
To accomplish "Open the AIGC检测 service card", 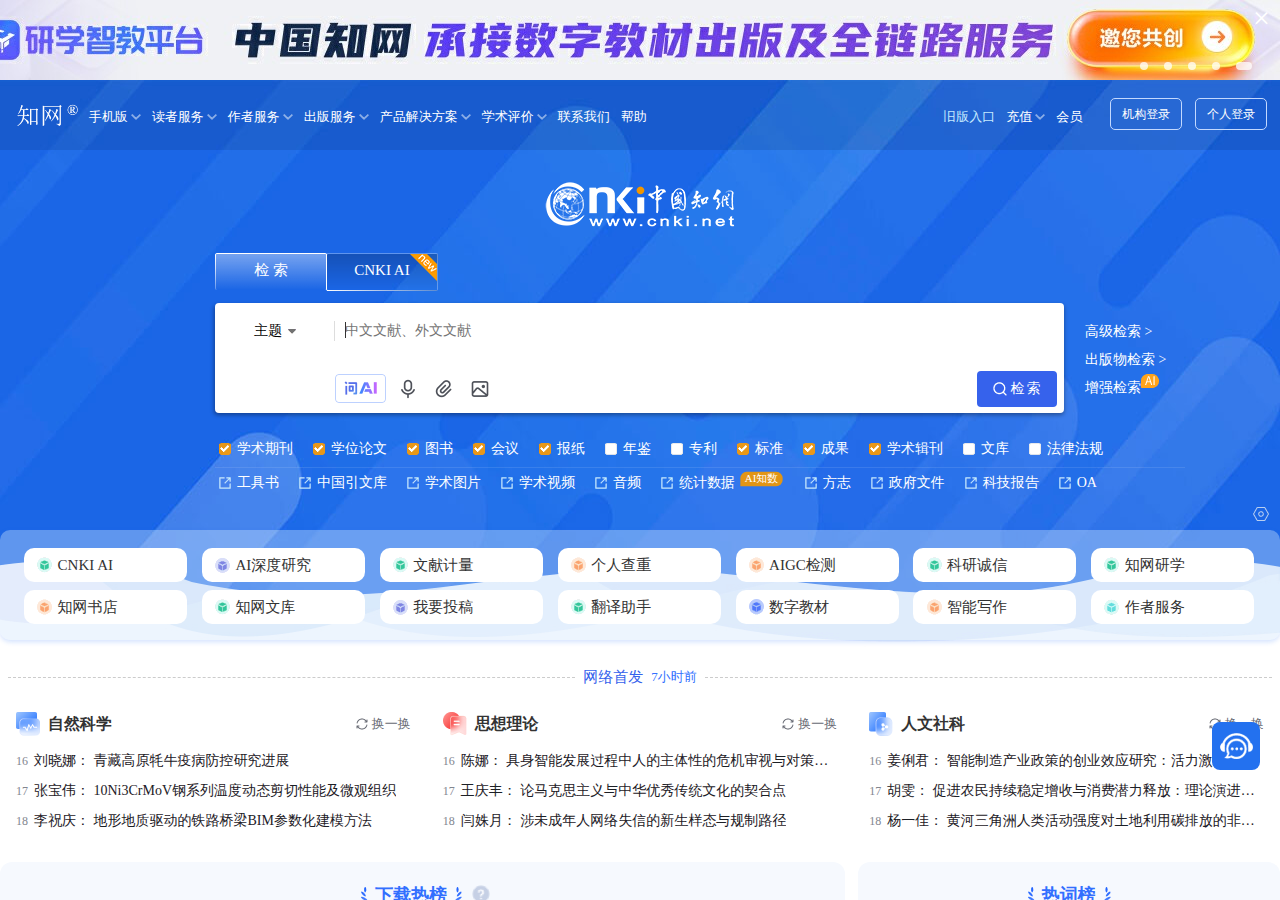I will 817,565.
